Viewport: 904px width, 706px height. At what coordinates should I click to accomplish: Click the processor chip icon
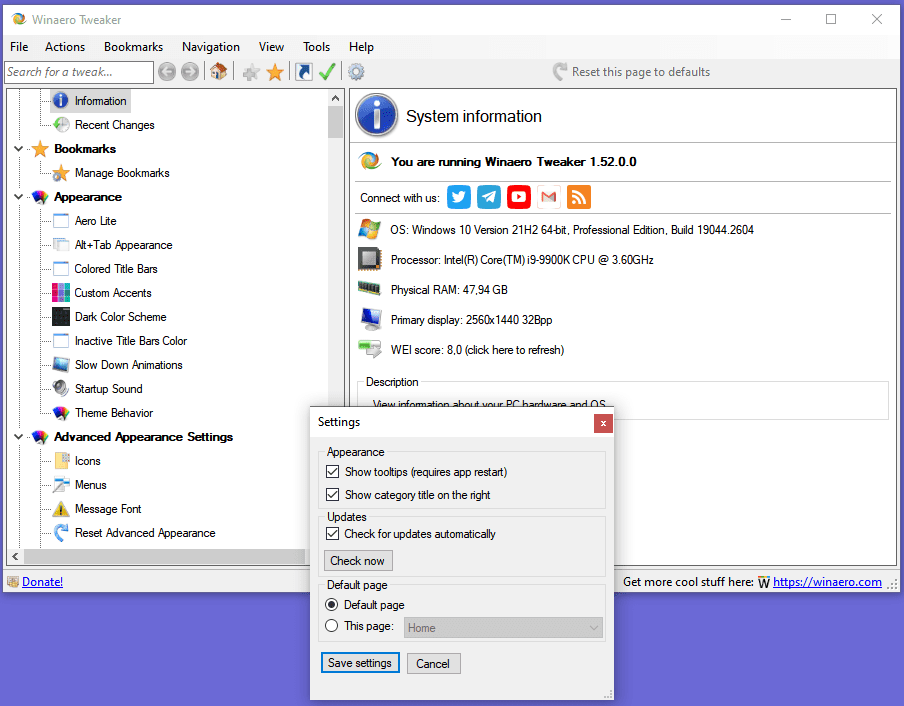[369, 259]
